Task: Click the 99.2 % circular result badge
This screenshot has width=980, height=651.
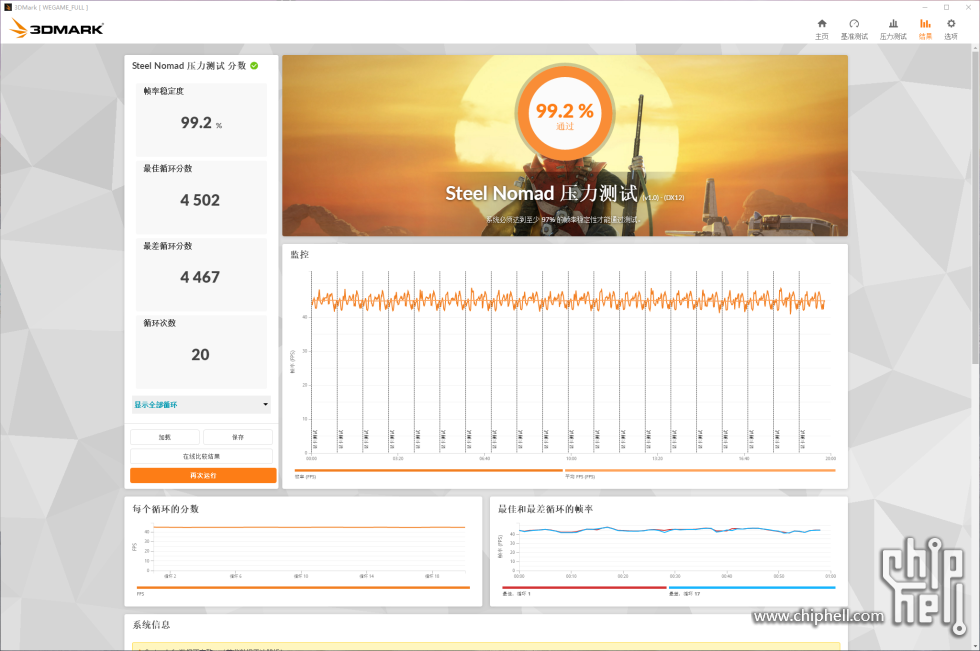Action: (565, 114)
